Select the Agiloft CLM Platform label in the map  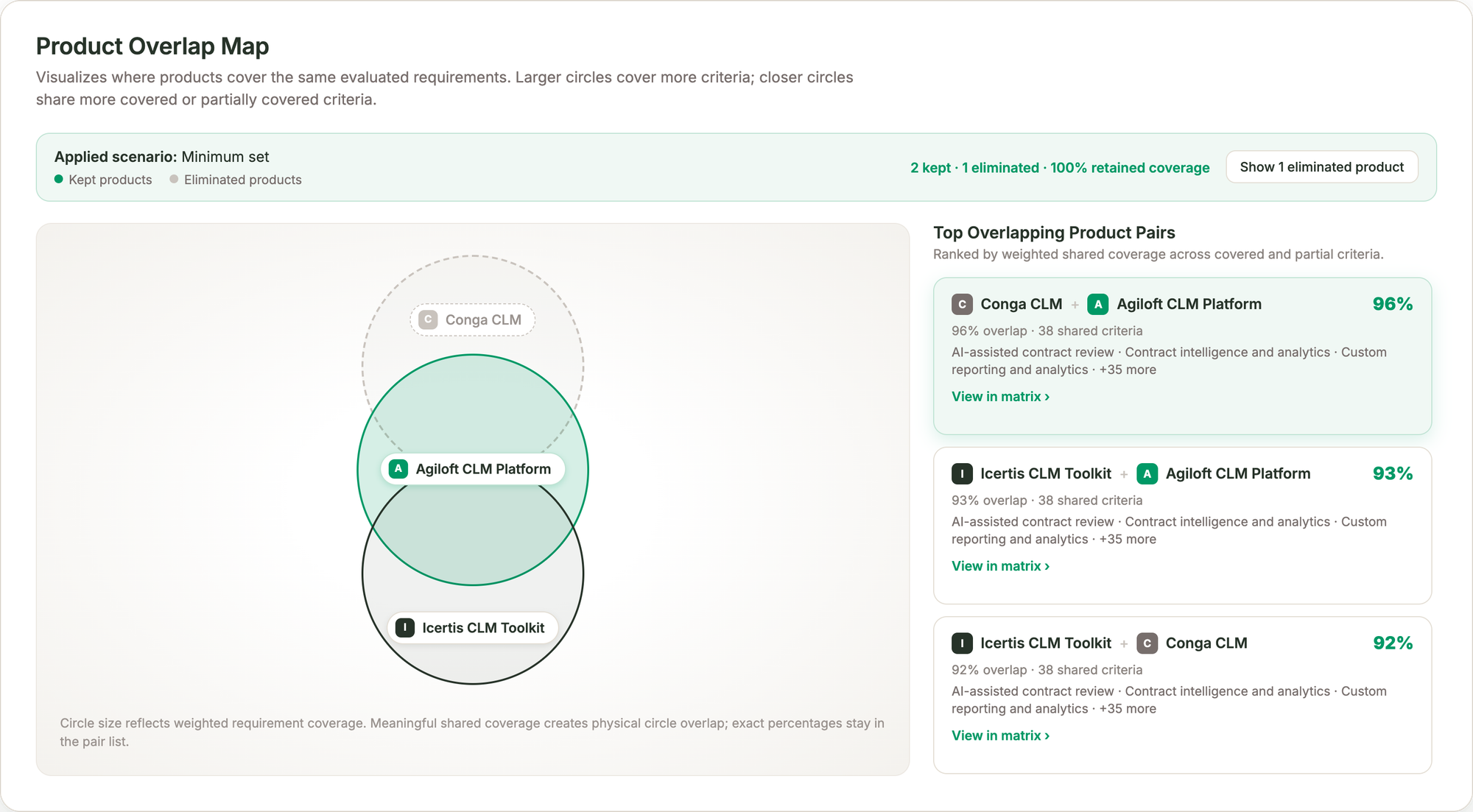click(473, 469)
